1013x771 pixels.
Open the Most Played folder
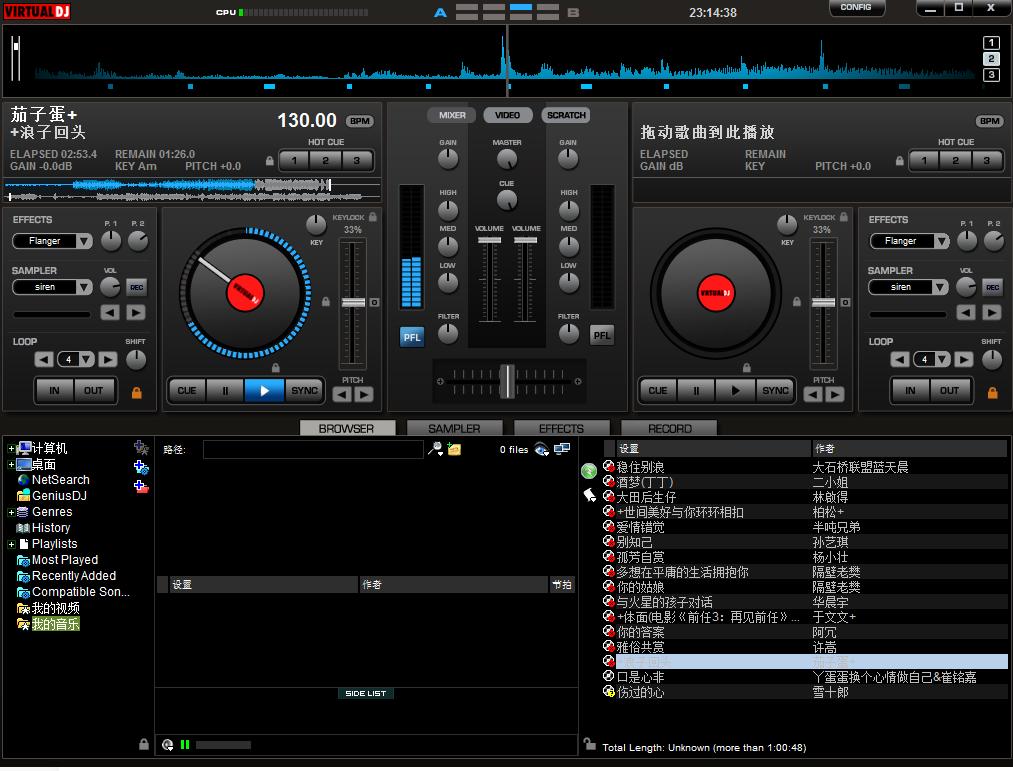(x=57, y=560)
